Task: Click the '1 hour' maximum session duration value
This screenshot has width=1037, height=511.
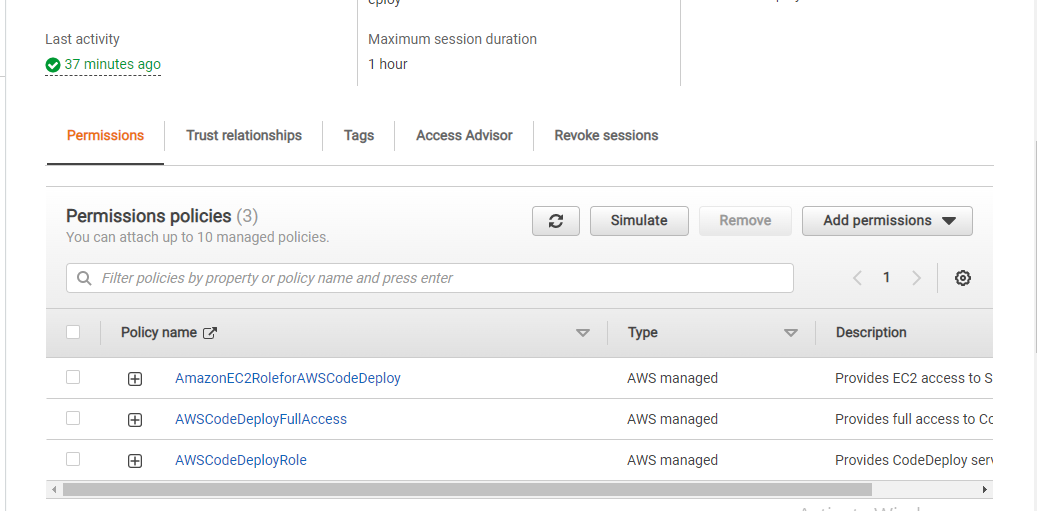Action: pyautogui.click(x=388, y=65)
